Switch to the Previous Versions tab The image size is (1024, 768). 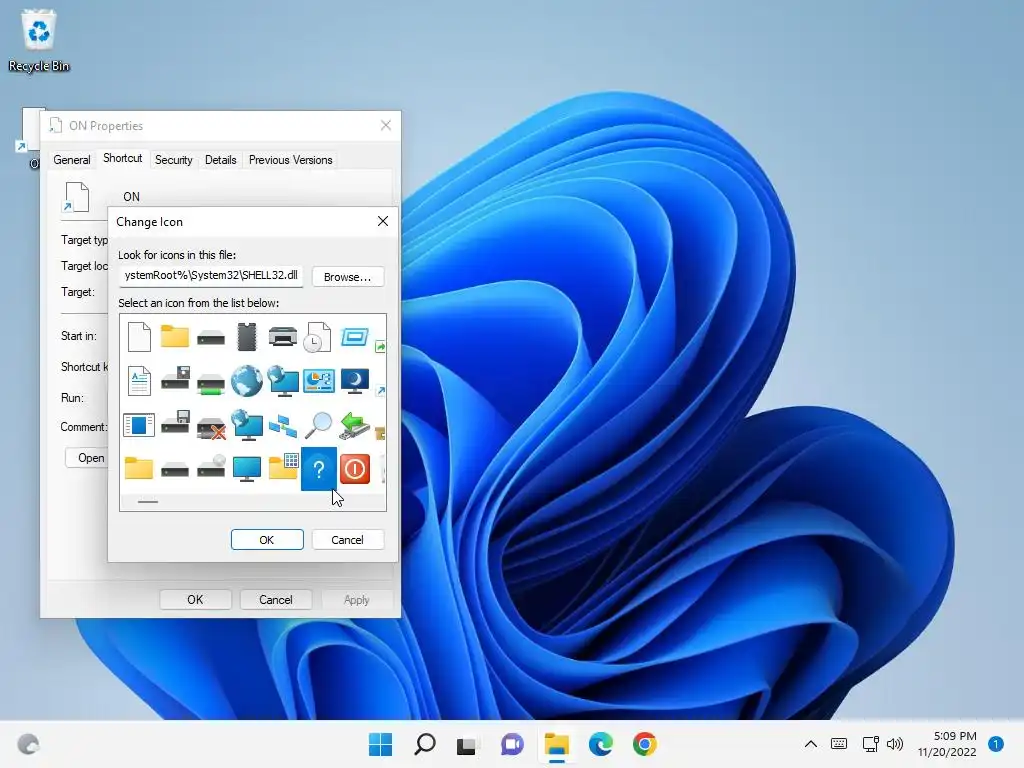pos(291,160)
